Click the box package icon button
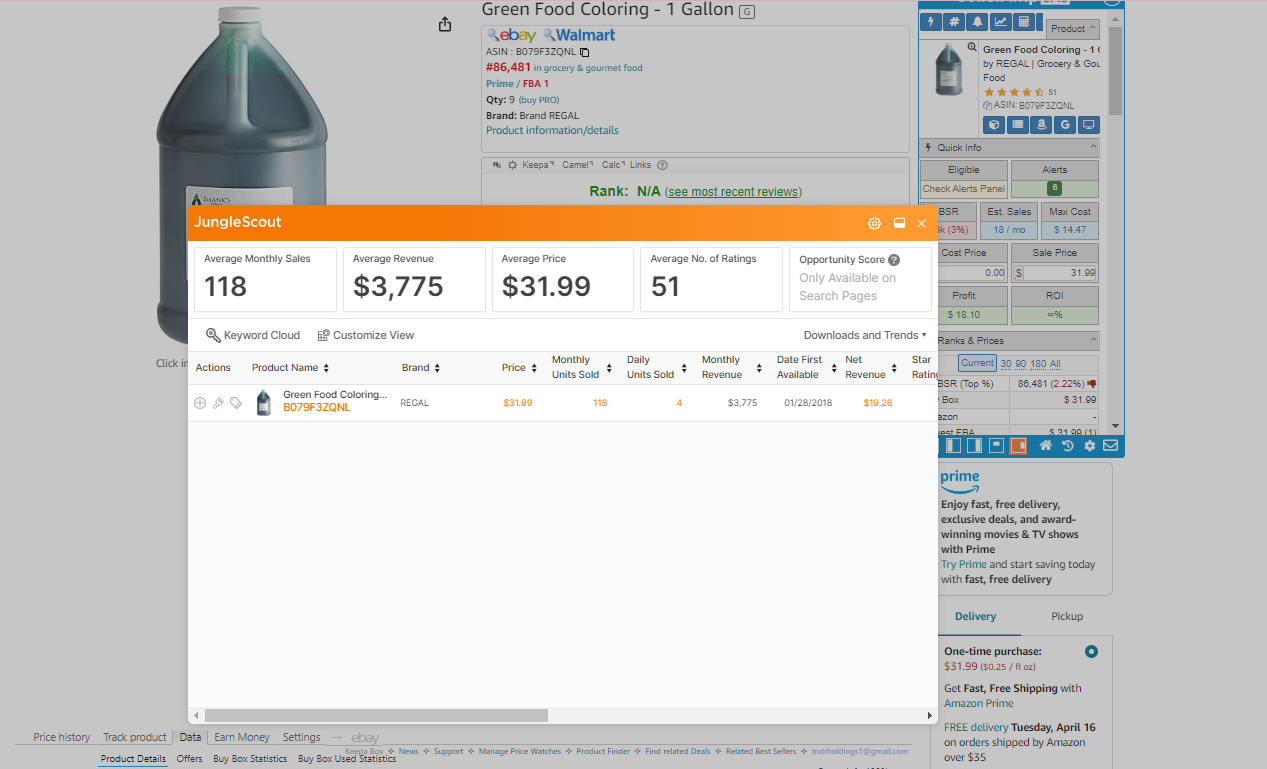 tap(993, 125)
